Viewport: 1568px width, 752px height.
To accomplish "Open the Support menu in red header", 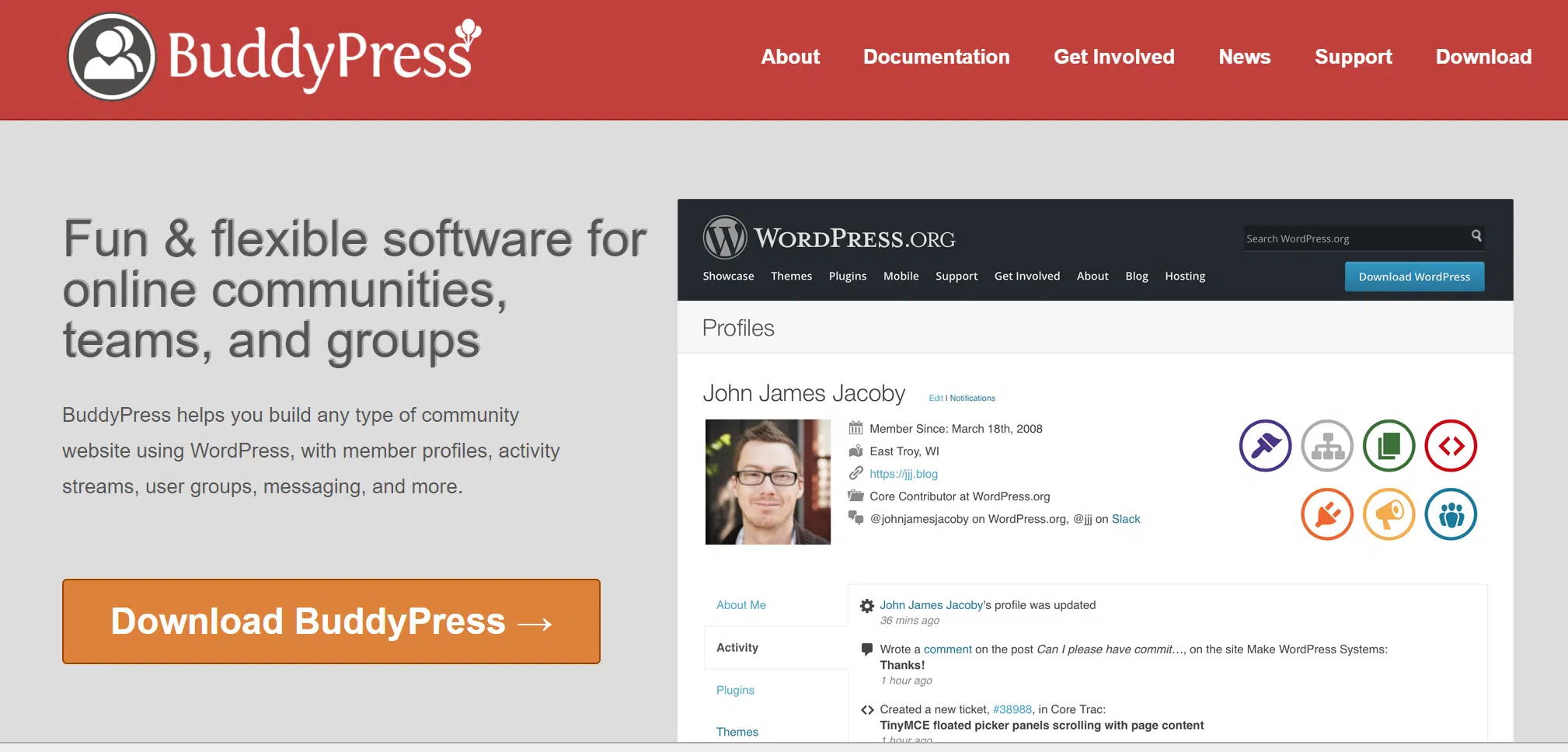I will point(1353,57).
